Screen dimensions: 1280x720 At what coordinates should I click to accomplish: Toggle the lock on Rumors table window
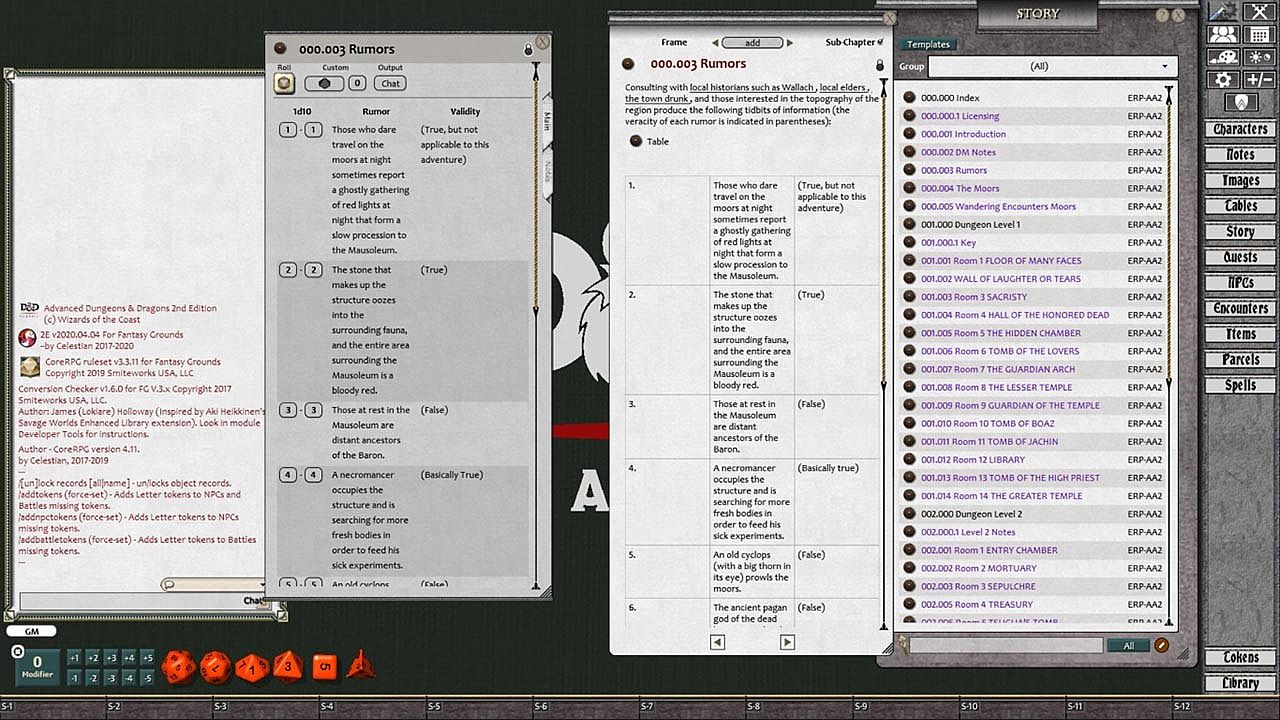coord(528,49)
